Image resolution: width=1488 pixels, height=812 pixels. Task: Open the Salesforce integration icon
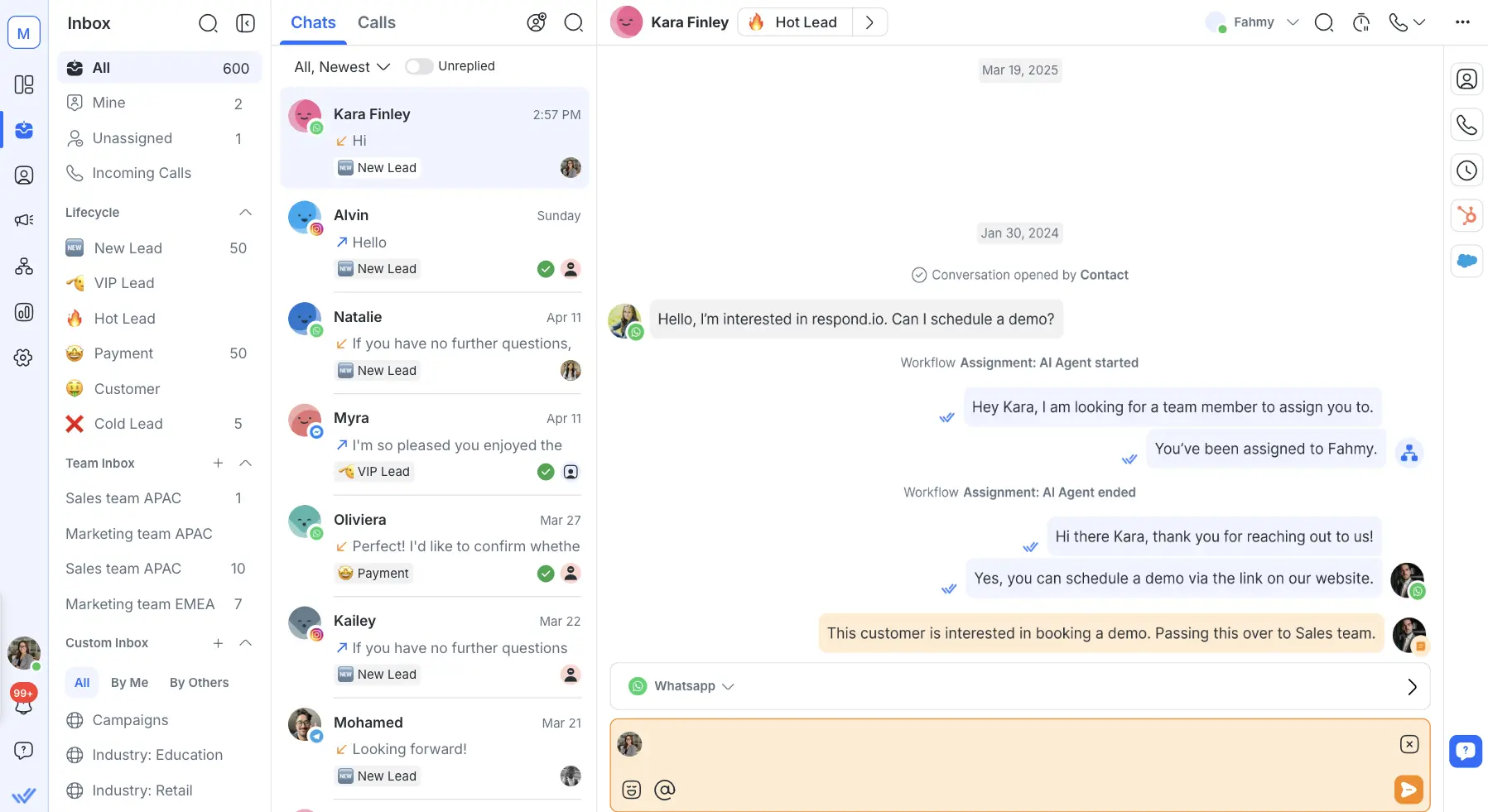[x=1466, y=261]
